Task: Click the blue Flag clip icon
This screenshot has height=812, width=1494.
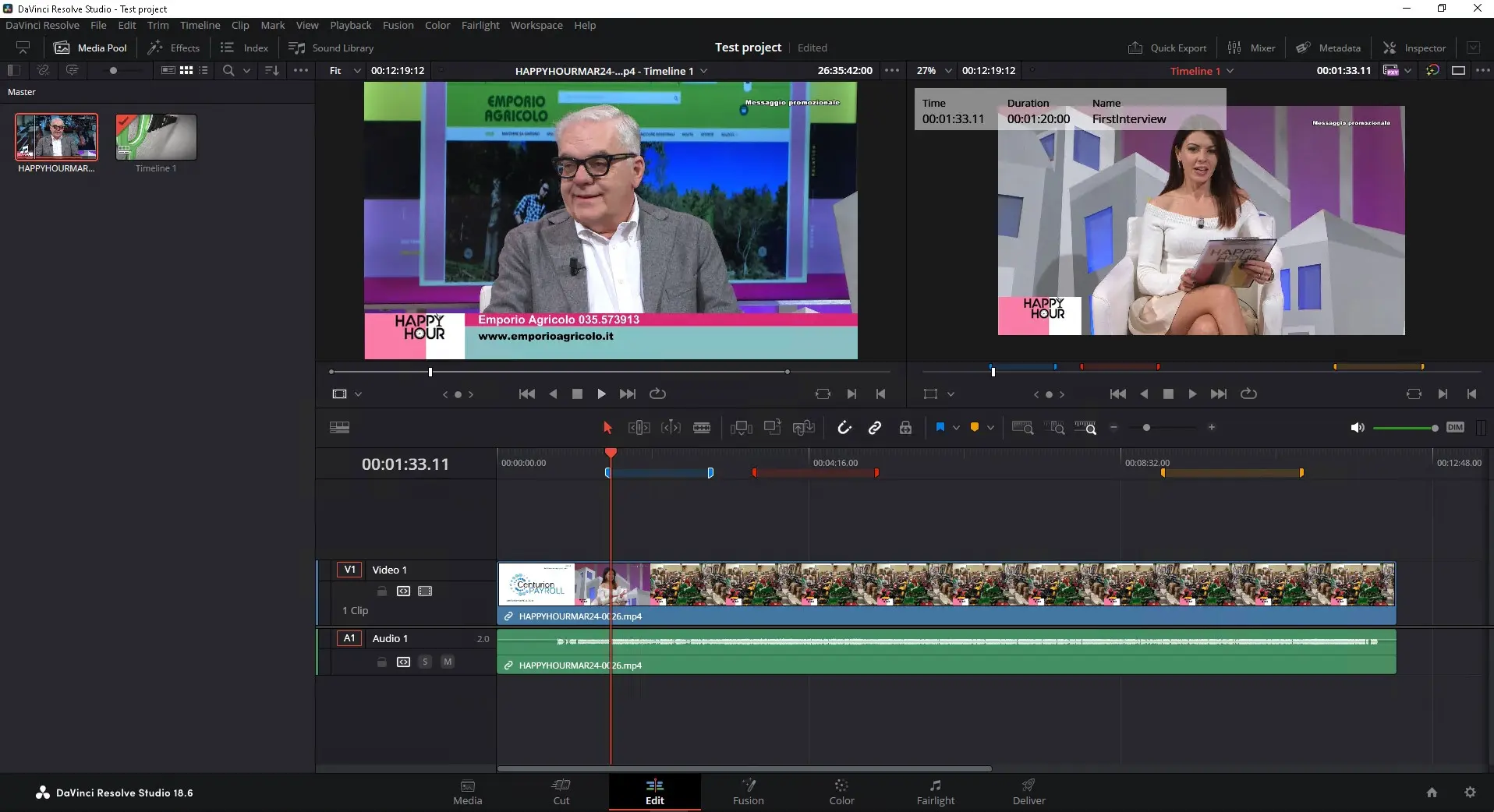Action: pos(940,427)
